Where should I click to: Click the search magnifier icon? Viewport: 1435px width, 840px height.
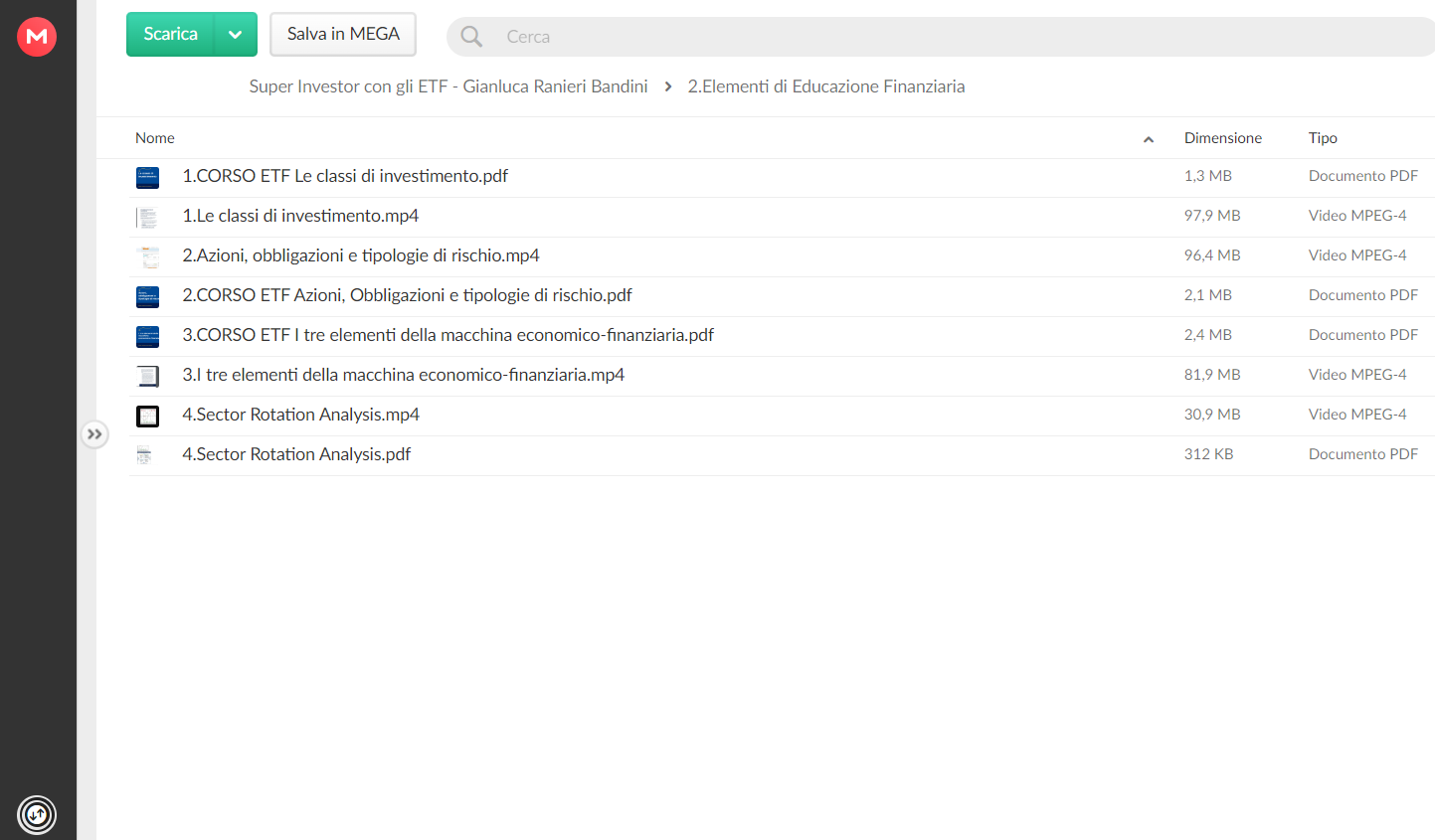click(x=471, y=37)
